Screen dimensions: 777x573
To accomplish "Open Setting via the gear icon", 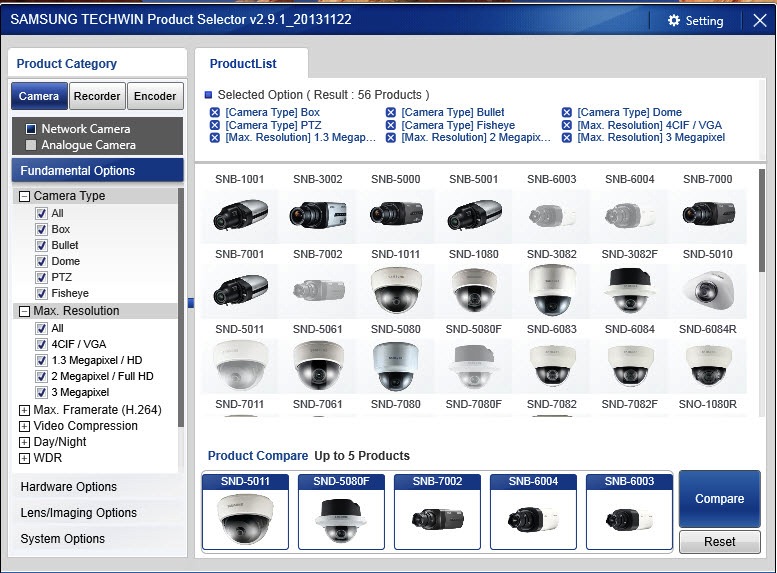I will [x=674, y=21].
